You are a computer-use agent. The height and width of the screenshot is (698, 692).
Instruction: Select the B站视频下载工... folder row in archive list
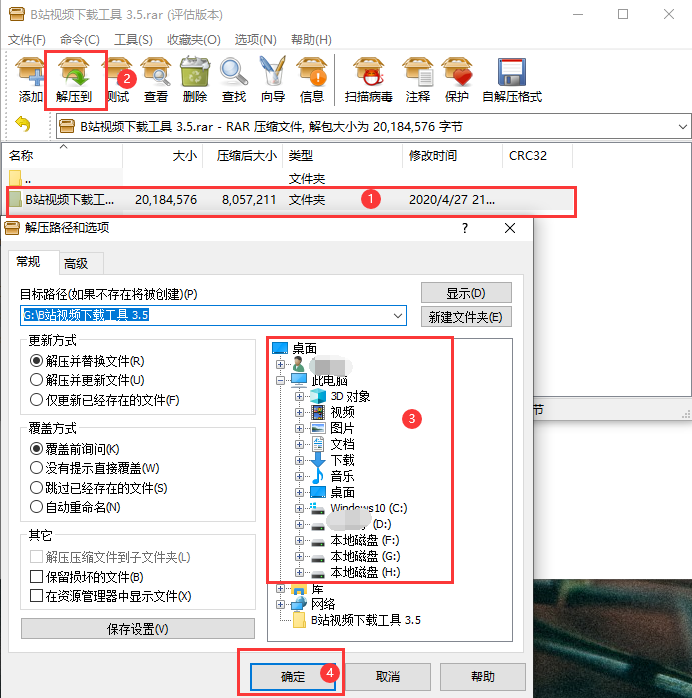click(x=290, y=200)
